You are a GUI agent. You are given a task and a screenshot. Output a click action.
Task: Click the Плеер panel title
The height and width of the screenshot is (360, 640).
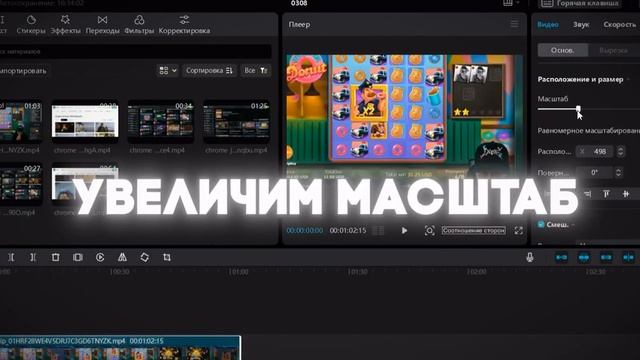(299, 24)
